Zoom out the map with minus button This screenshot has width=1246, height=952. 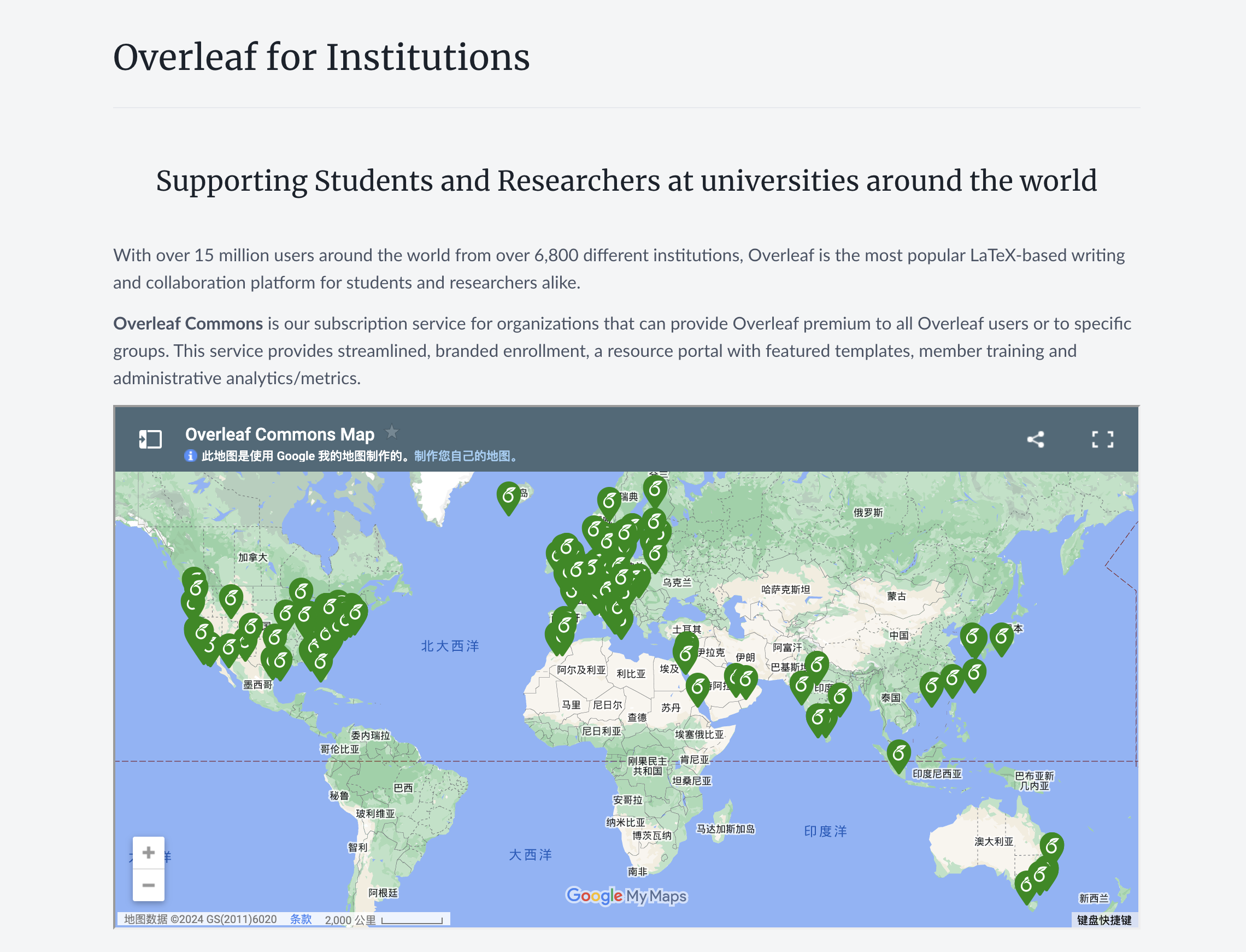point(149,885)
